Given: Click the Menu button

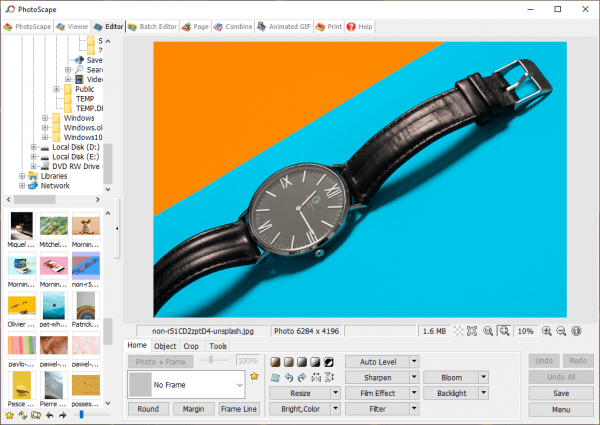Looking at the screenshot, I should pos(561,409).
